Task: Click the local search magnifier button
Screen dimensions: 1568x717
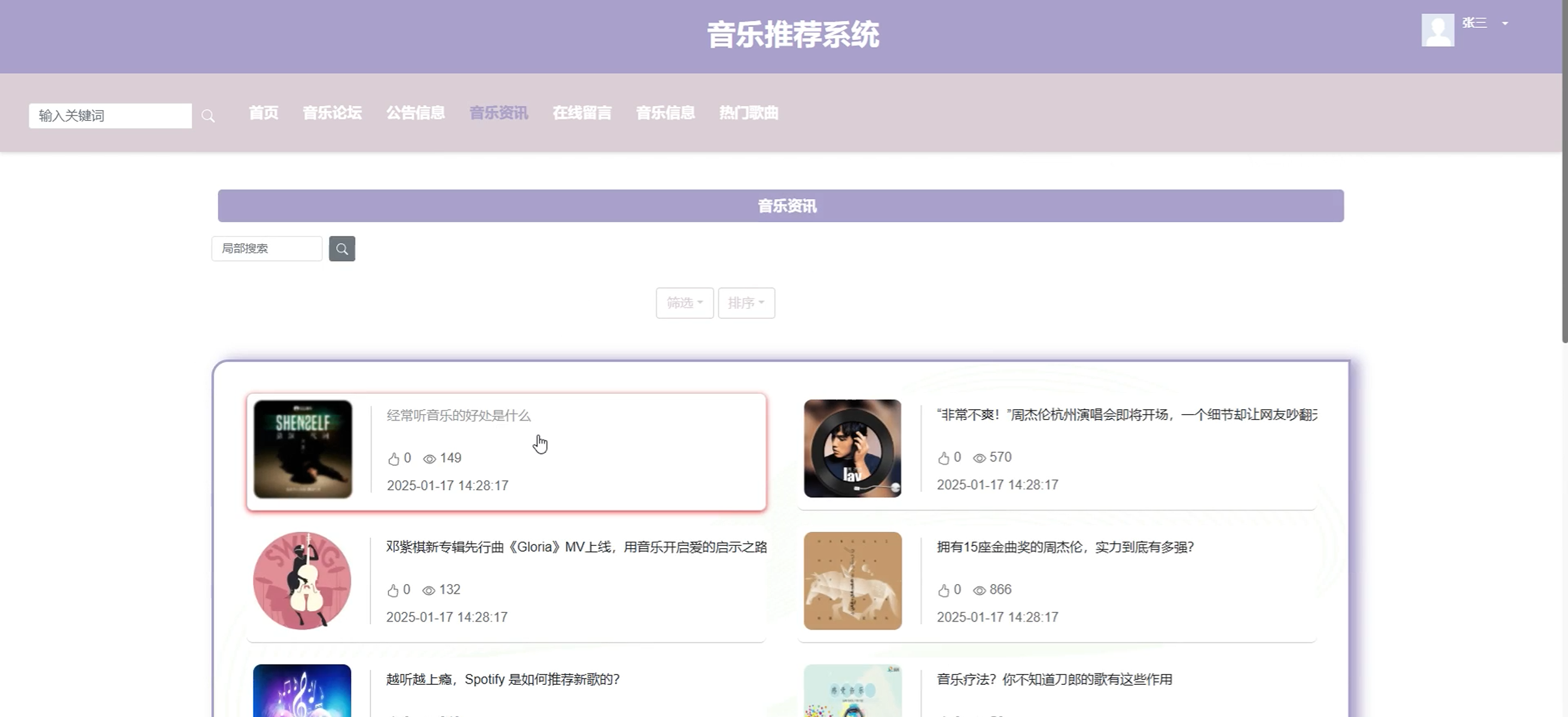Action: (342, 248)
